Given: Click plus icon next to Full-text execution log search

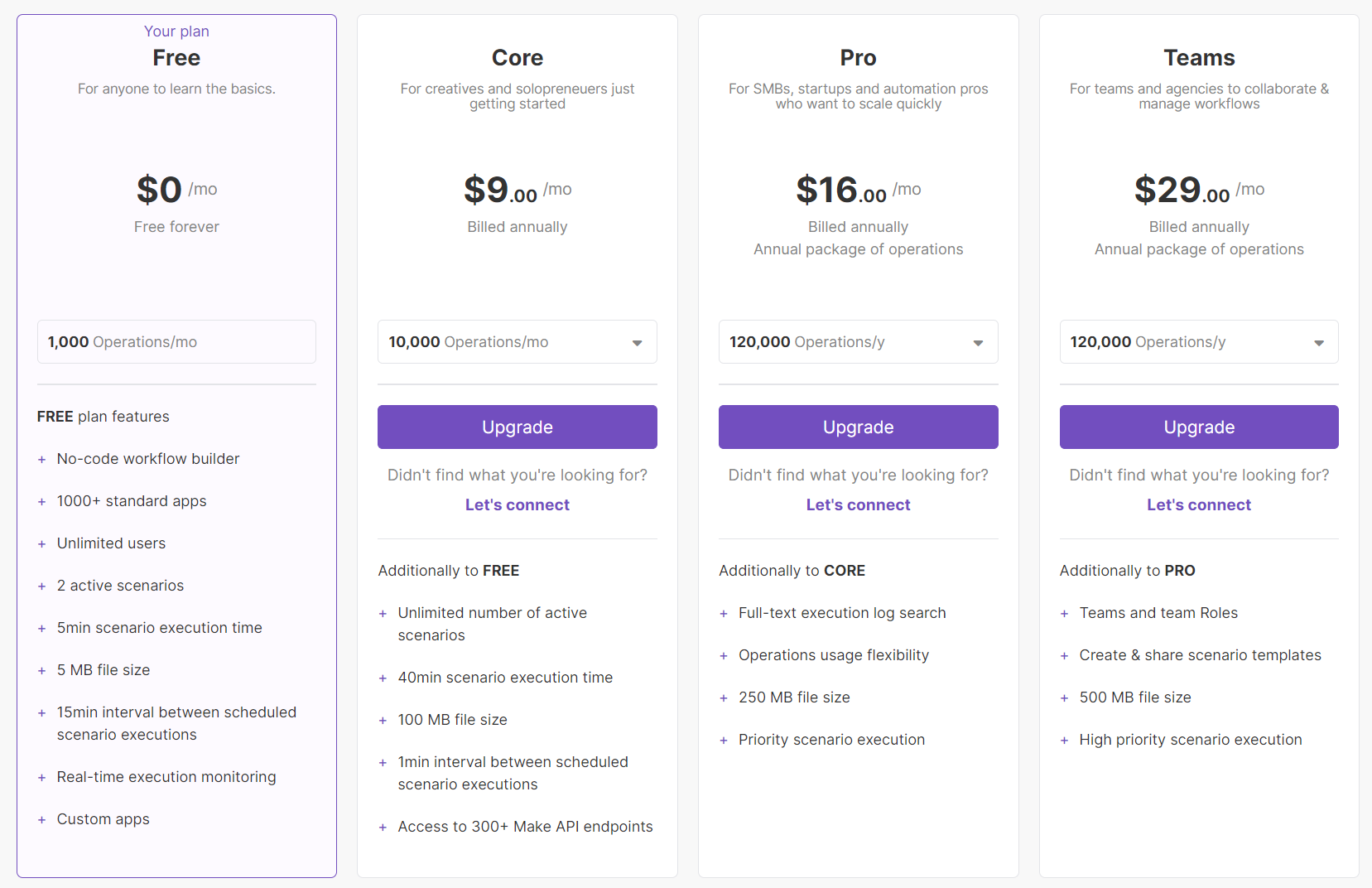Looking at the screenshot, I should [724, 614].
